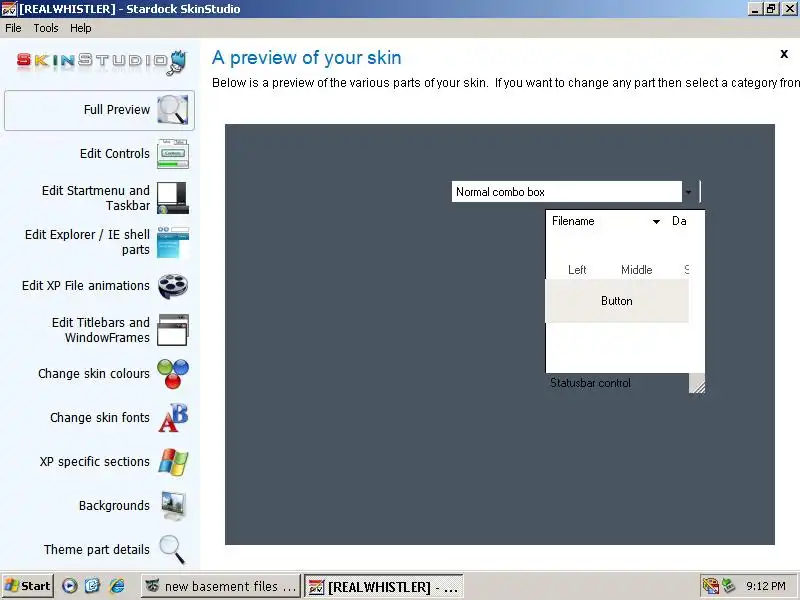Viewport: 800px width, 600px height.
Task: Open the Help menu
Action: (x=81, y=28)
